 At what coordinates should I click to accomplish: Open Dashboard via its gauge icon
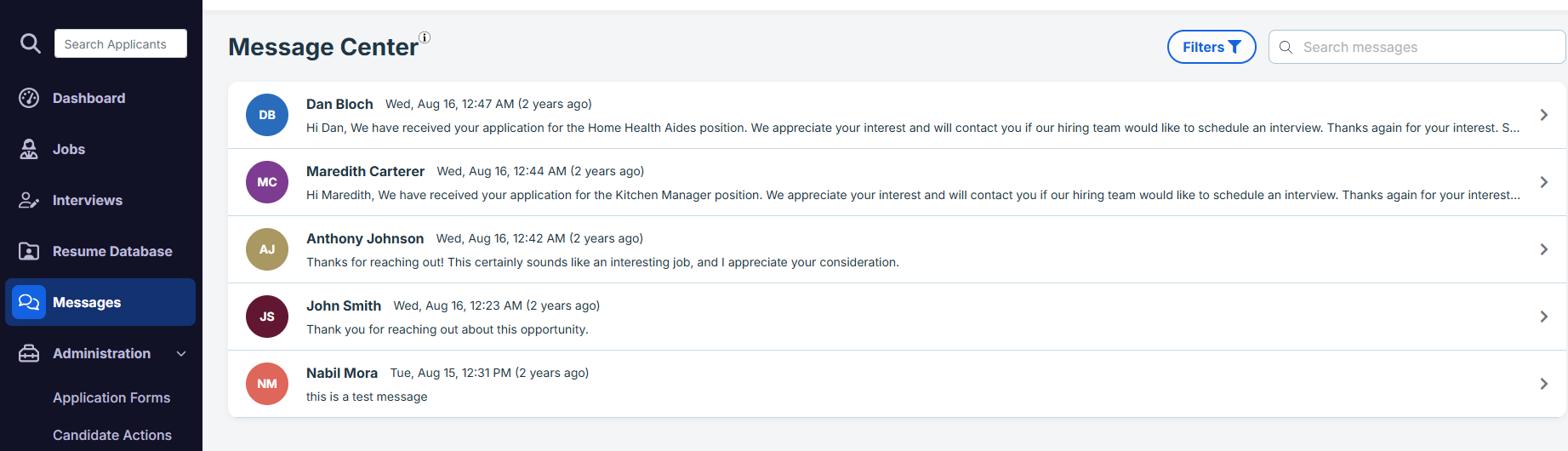click(x=29, y=98)
